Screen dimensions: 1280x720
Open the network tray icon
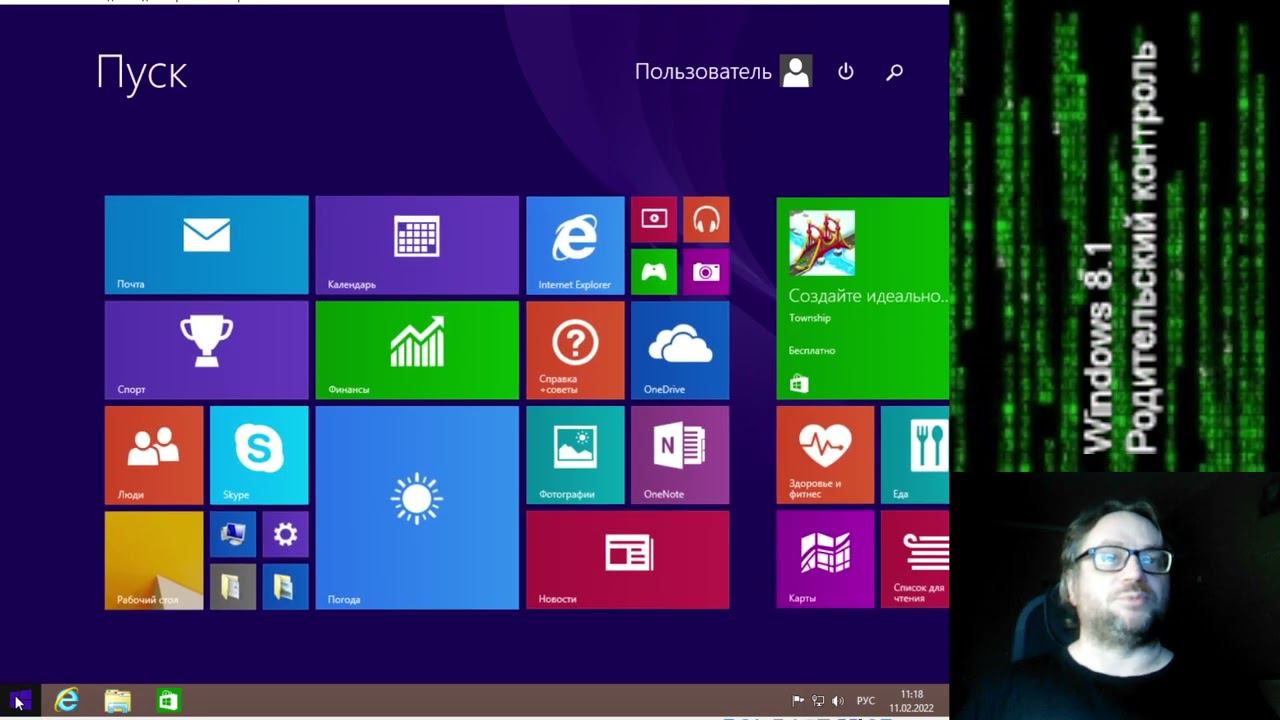tap(818, 701)
